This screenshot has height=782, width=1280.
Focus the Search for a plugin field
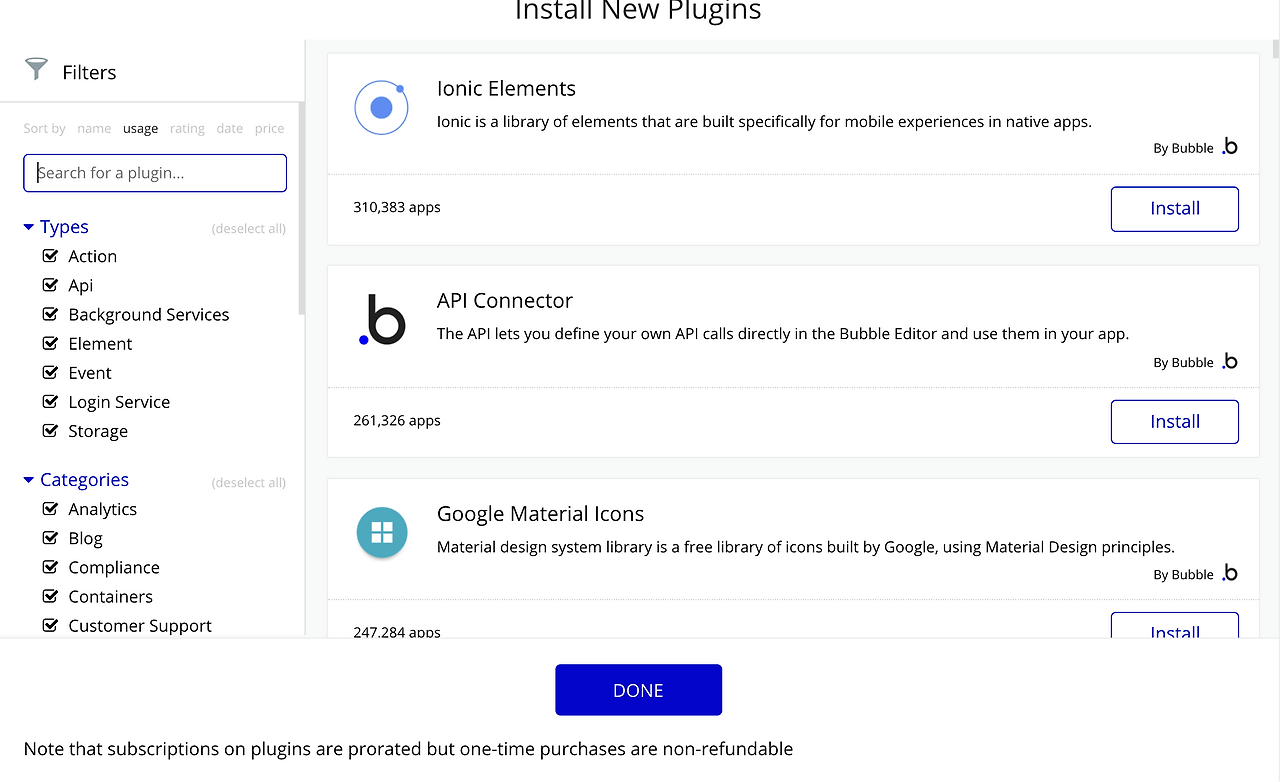[155, 173]
